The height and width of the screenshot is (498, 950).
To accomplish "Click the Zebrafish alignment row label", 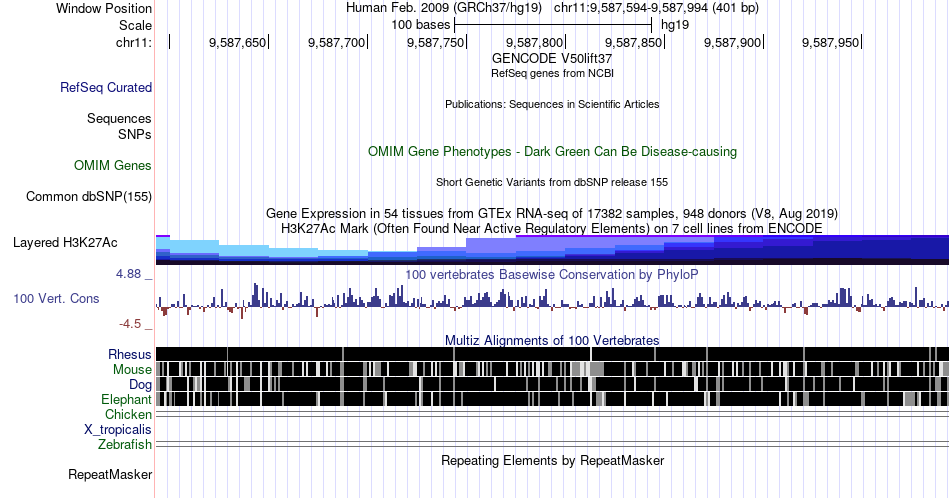I will (125, 444).
